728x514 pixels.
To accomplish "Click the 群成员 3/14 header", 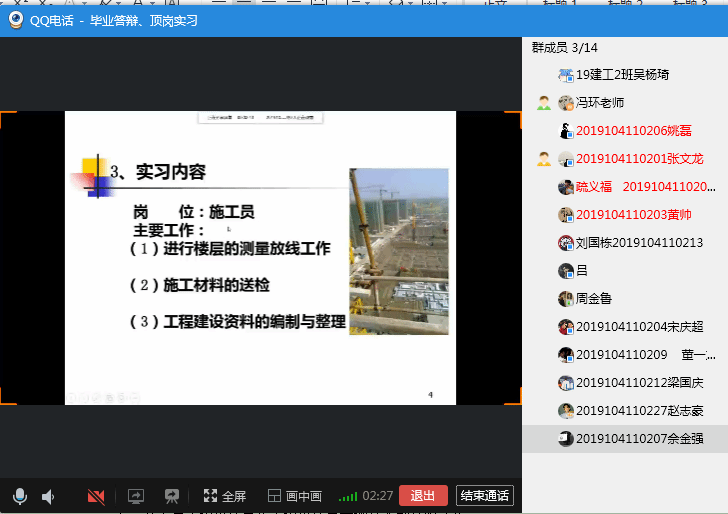I will tap(565, 48).
